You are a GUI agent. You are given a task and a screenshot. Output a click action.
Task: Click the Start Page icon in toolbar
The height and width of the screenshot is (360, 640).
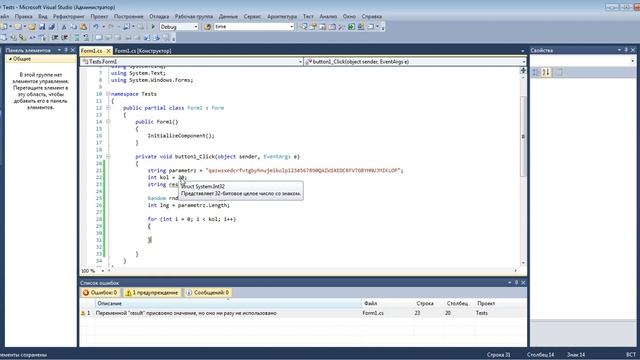[x=351, y=27]
